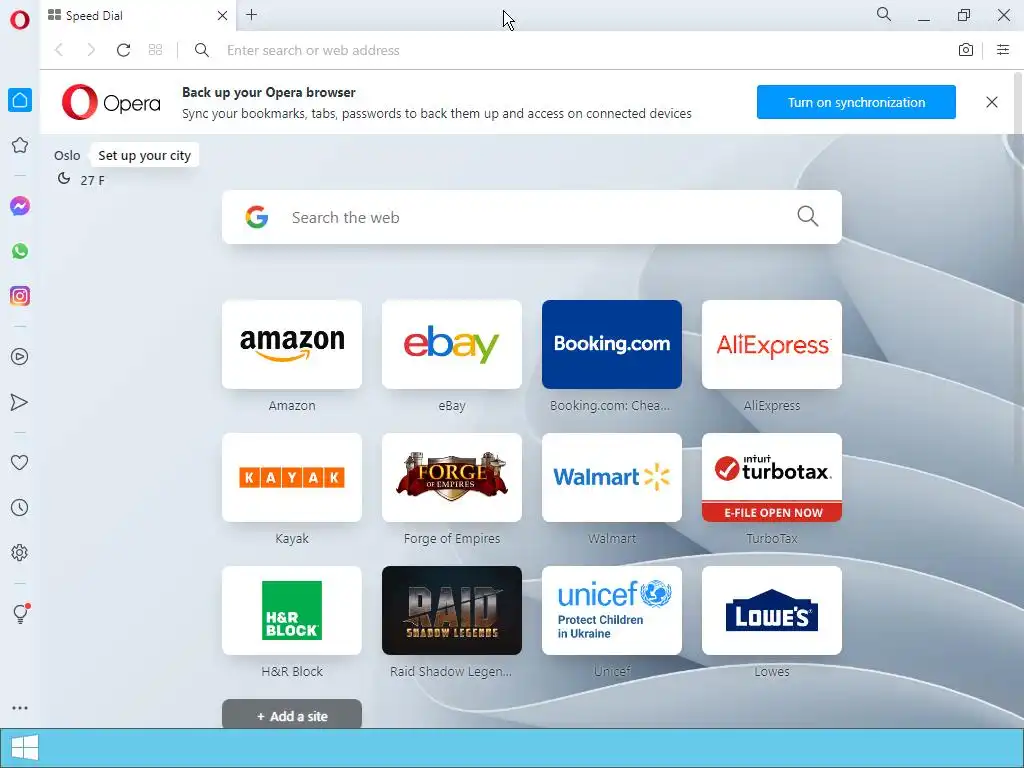Dismiss the Opera backup banner

[x=991, y=102]
